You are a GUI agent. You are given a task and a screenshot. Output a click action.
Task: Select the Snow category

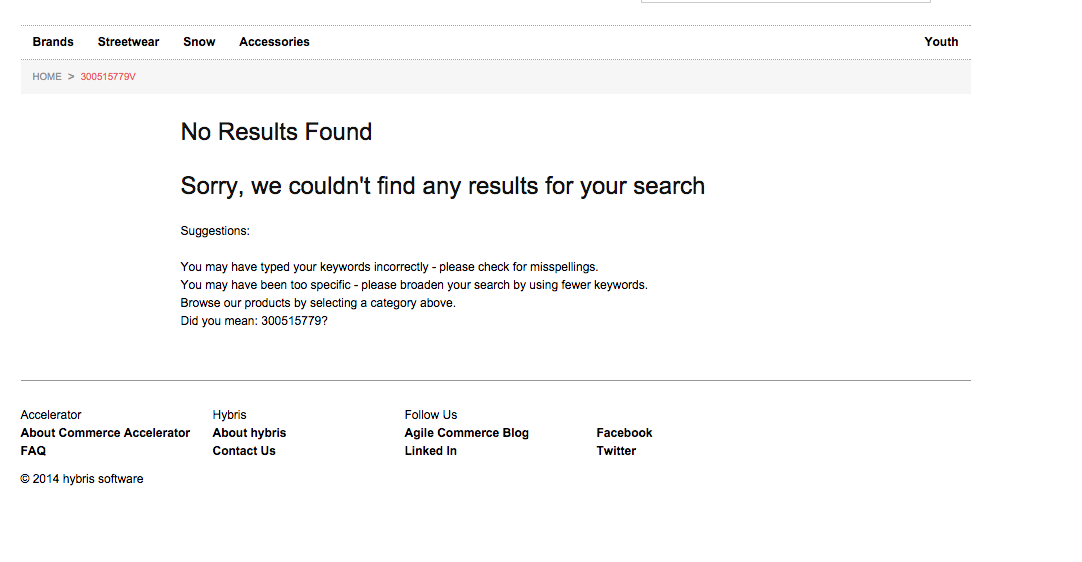tap(199, 42)
